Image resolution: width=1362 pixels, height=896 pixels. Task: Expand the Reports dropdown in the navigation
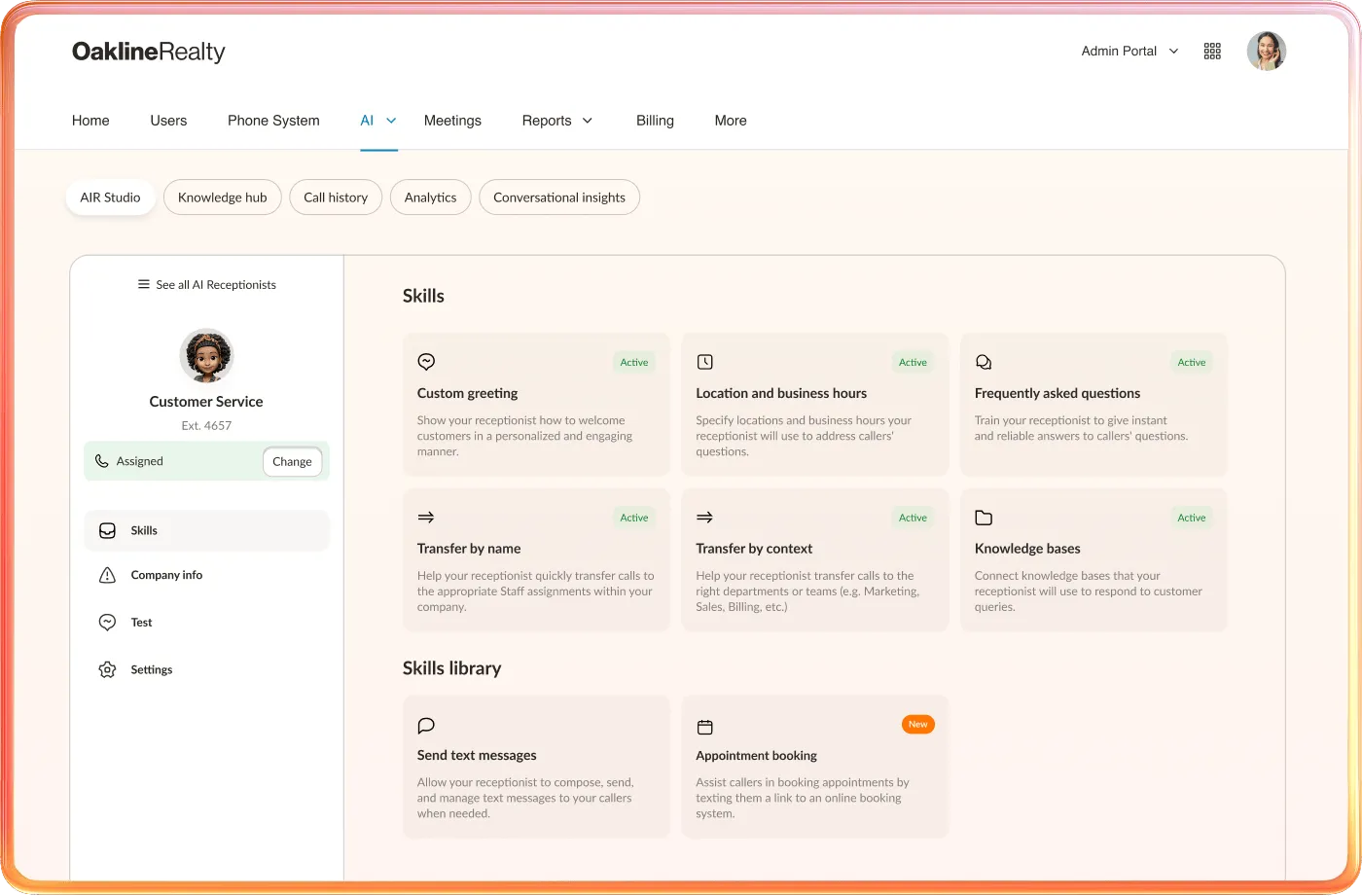(x=588, y=121)
